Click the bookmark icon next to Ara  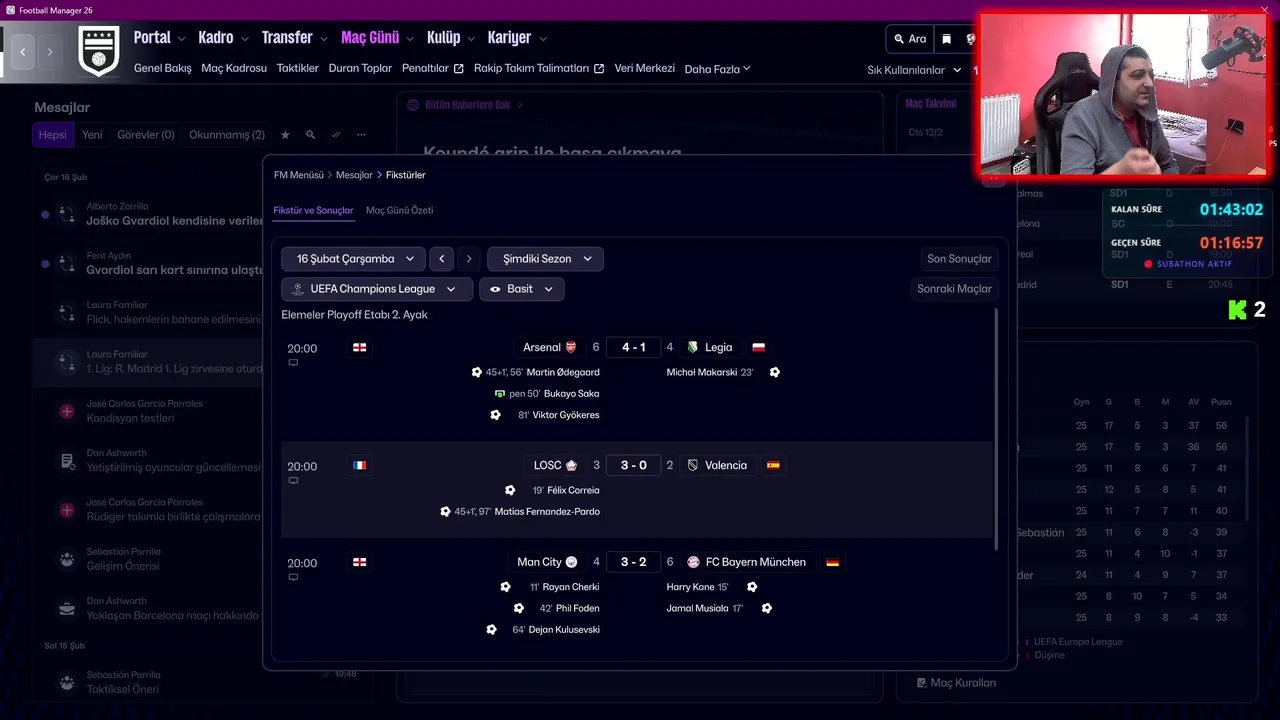pos(947,39)
